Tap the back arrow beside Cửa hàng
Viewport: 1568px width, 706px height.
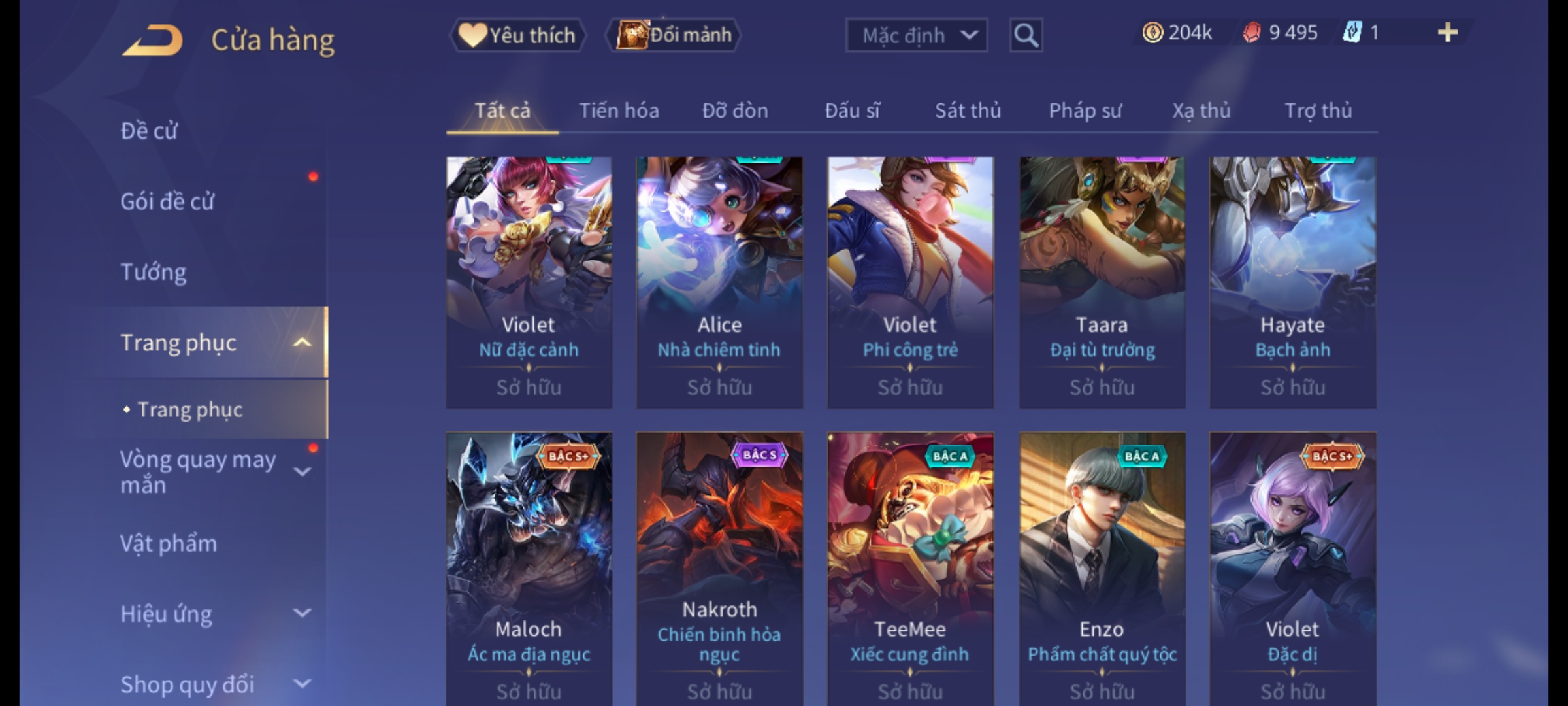click(152, 40)
